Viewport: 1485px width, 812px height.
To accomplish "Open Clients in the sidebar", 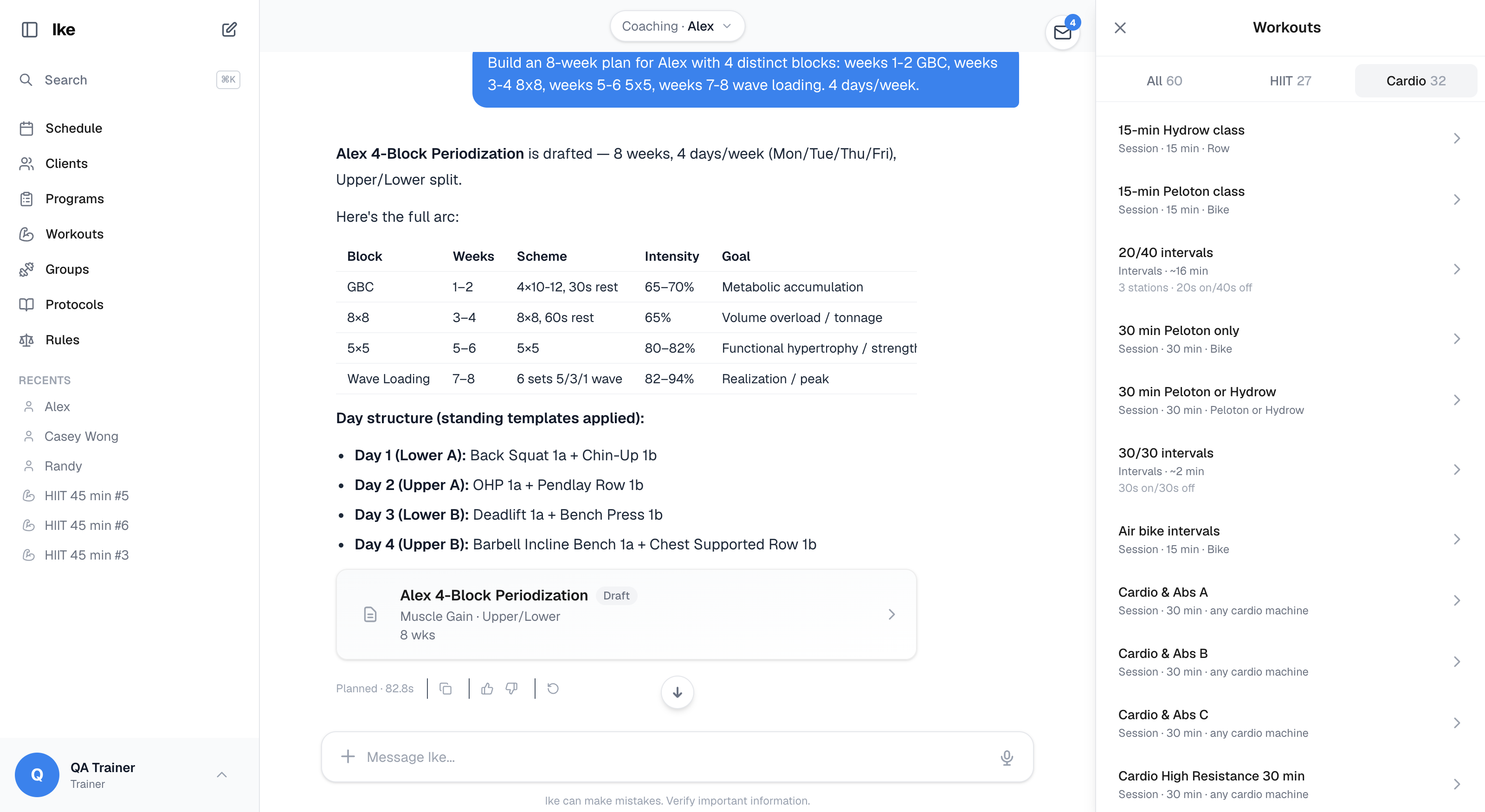I will click(130, 163).
